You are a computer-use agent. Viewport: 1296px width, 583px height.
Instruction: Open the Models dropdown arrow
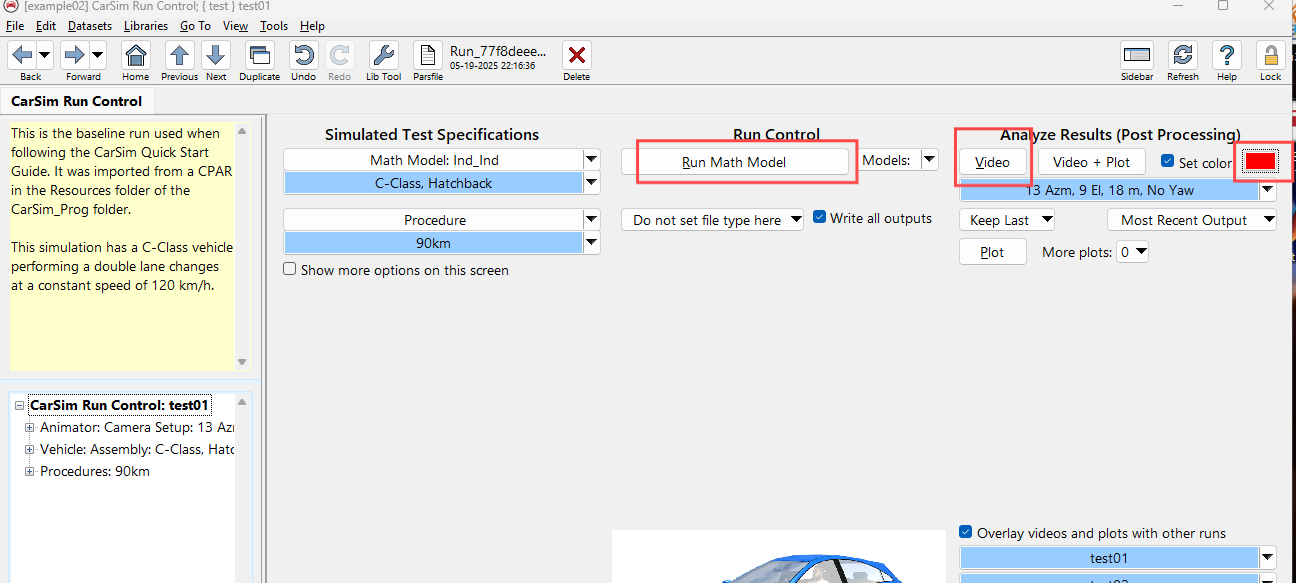[930, 160]
